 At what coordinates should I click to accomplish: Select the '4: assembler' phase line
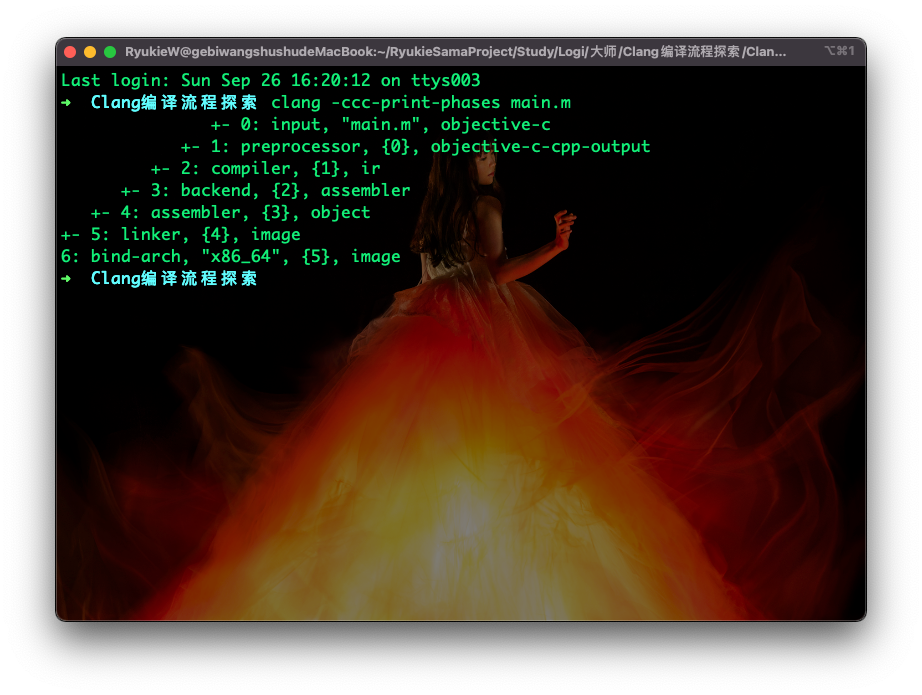coord(230,212)
